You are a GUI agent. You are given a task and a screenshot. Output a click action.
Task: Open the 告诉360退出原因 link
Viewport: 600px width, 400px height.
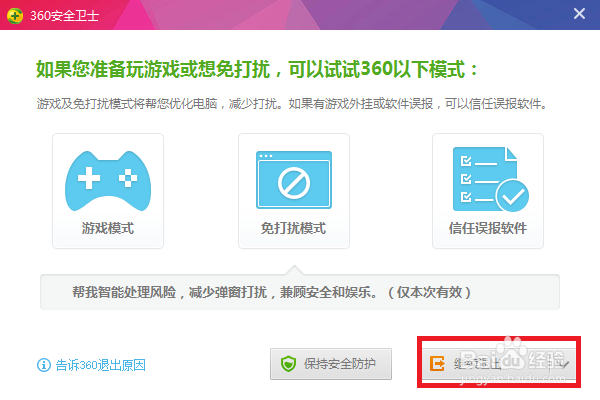pyautogui.click(x=101, y=365)
